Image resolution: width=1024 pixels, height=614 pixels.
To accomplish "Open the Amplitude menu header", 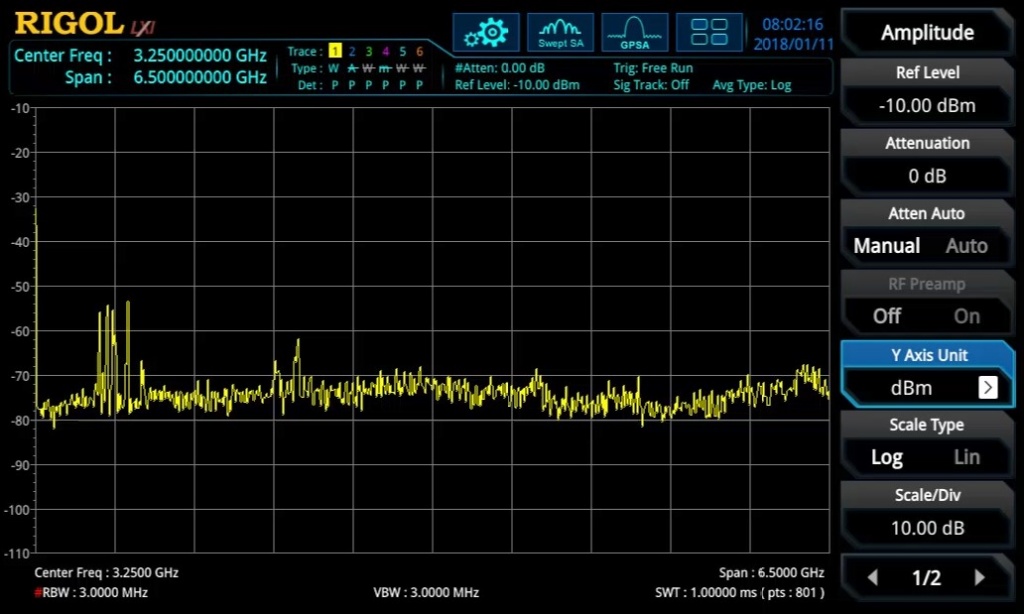I will click(x=926, y=32).
